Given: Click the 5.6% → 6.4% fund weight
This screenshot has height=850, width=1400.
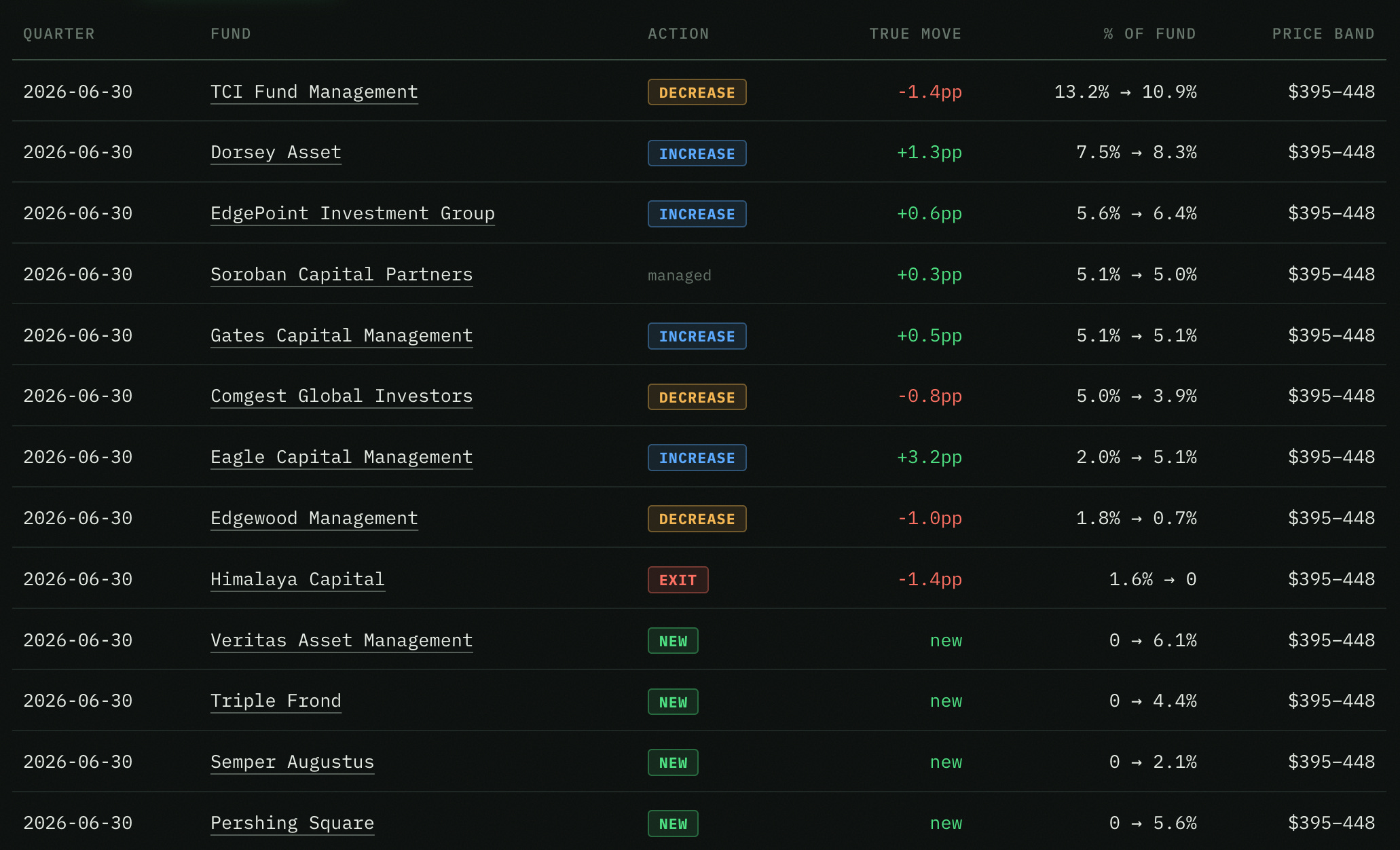Looking at the screenshot, I should 1137,213.
